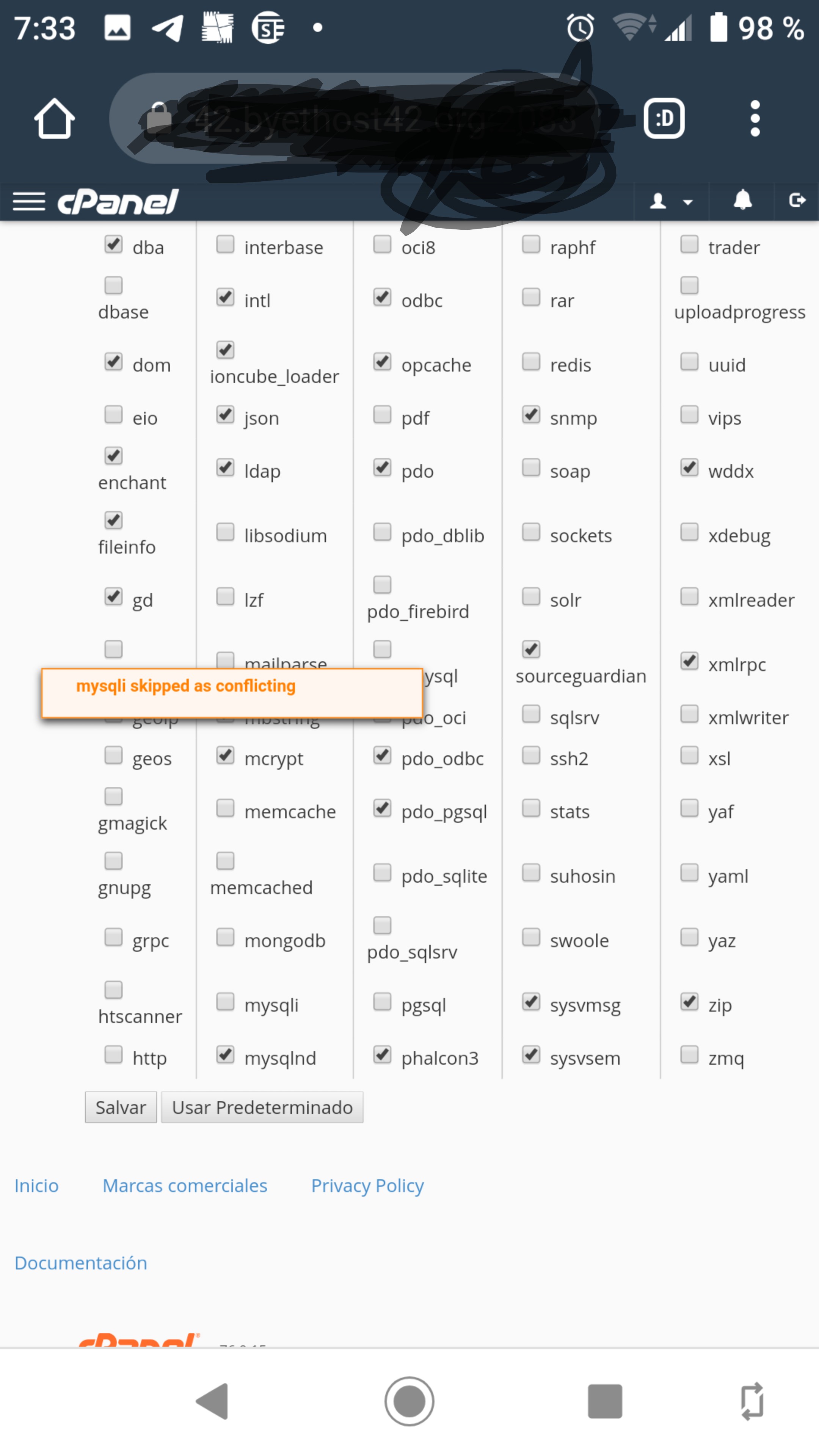Expand the user account dropdown

pyautogui.click(x=671, y=201)
